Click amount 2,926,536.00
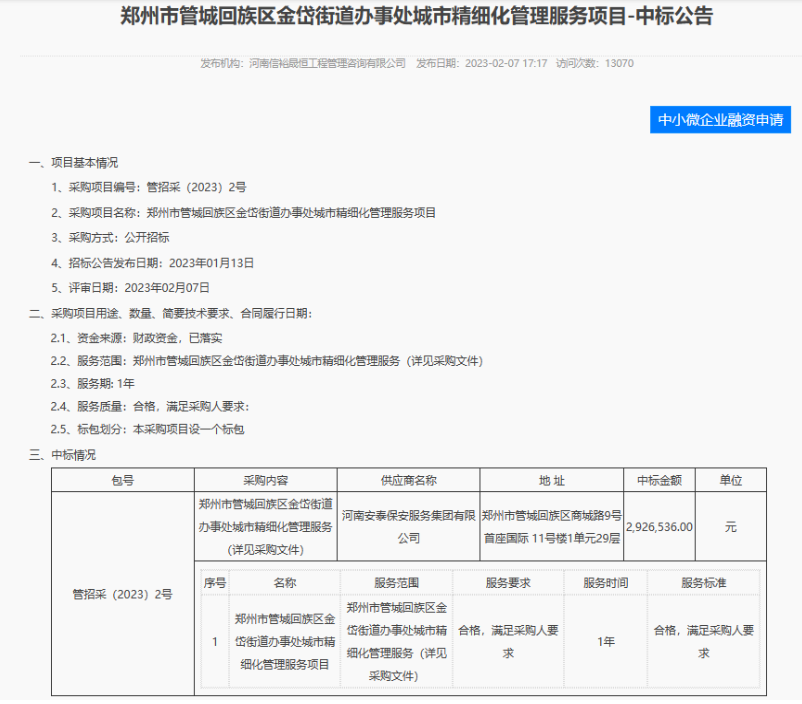802x704 pixels. [x=659, y=526]
